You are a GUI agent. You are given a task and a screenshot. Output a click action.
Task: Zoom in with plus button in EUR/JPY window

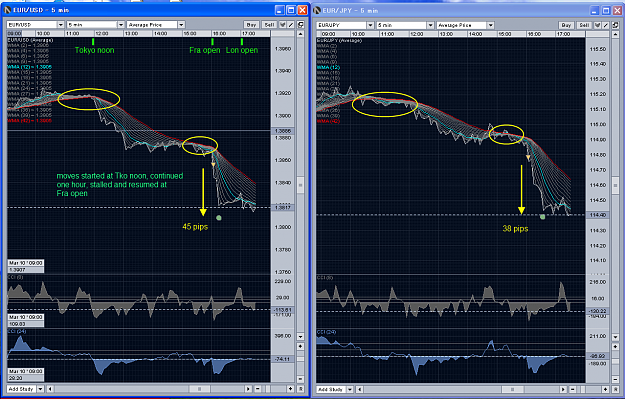pyautogui.click(x=605, y=389)
